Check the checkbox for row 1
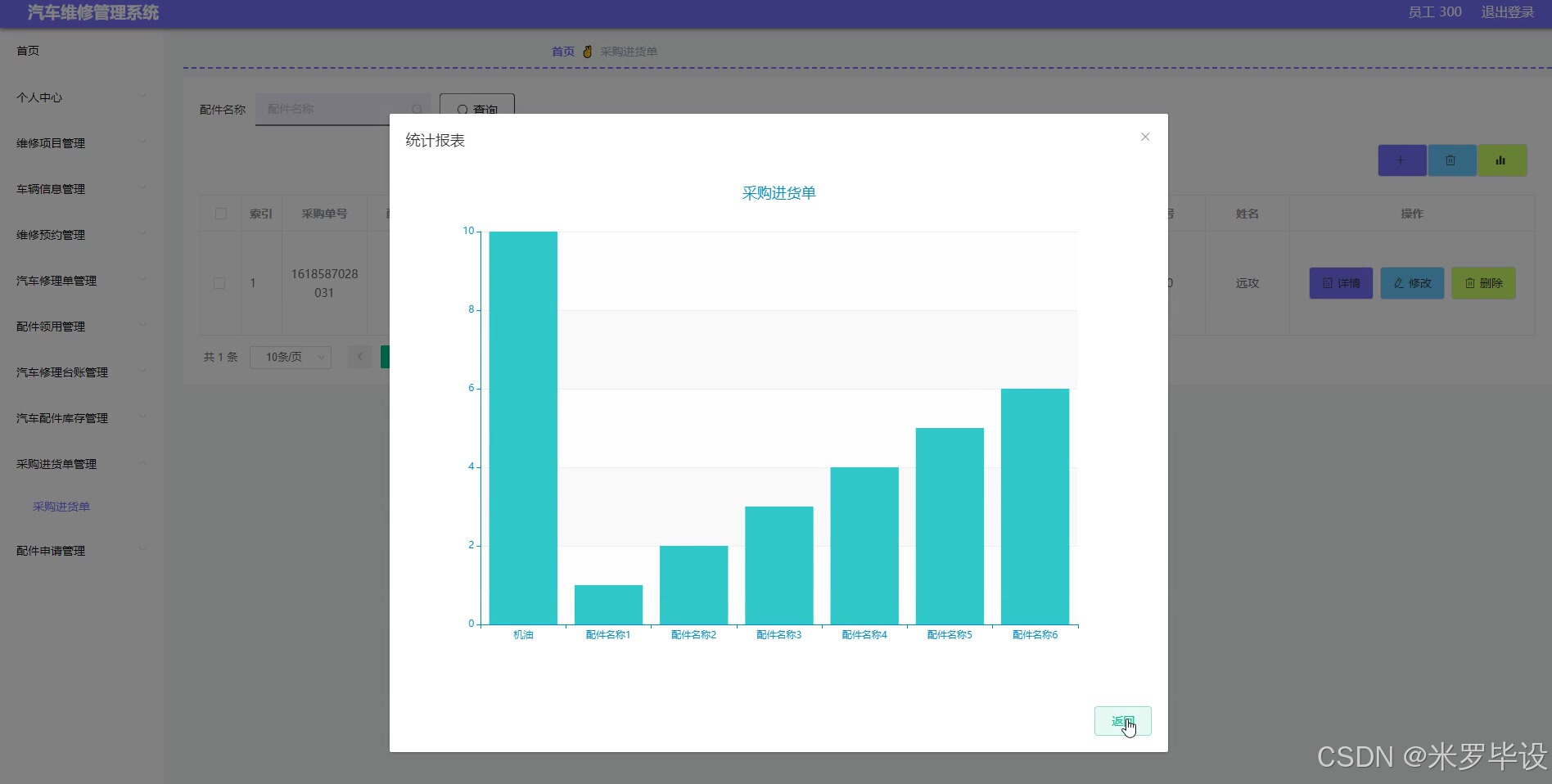1552x784 pixels. [x=219, y=283]
